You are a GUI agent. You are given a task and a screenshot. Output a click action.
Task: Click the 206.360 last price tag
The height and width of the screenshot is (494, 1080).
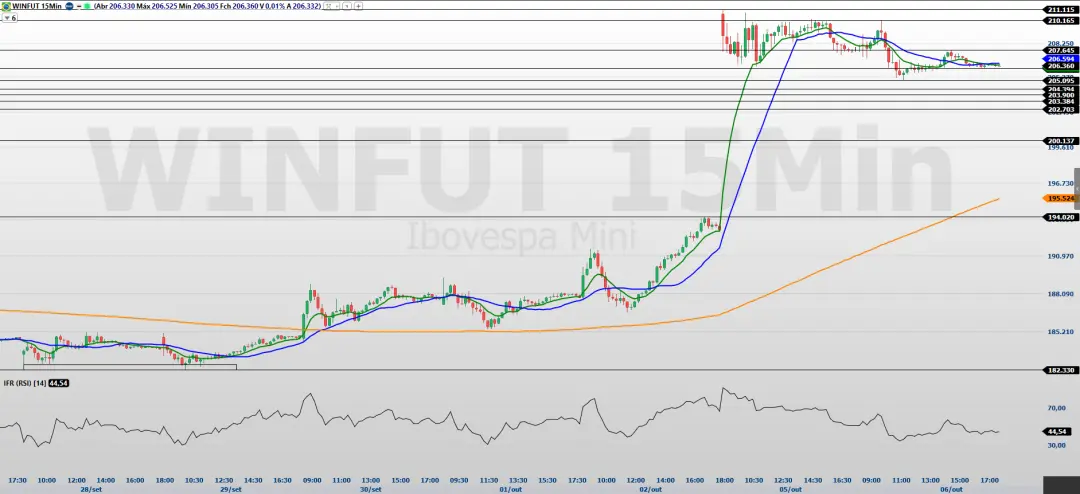1059,66
